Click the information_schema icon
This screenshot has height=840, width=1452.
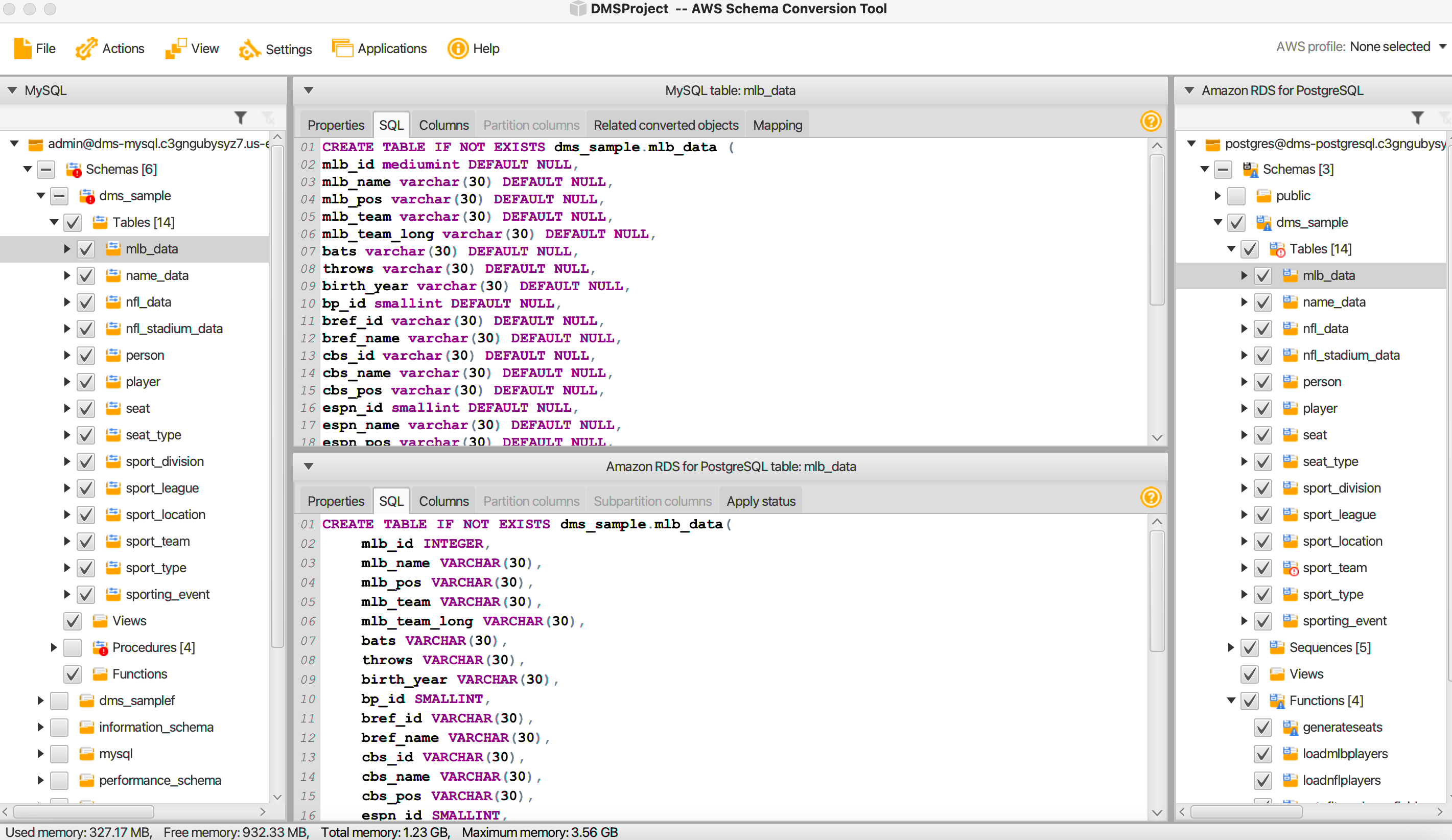(86, 727)
